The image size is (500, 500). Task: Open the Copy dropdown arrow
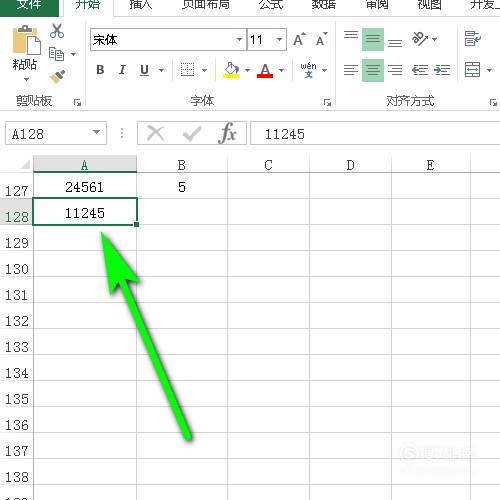[x=73, y=54]
